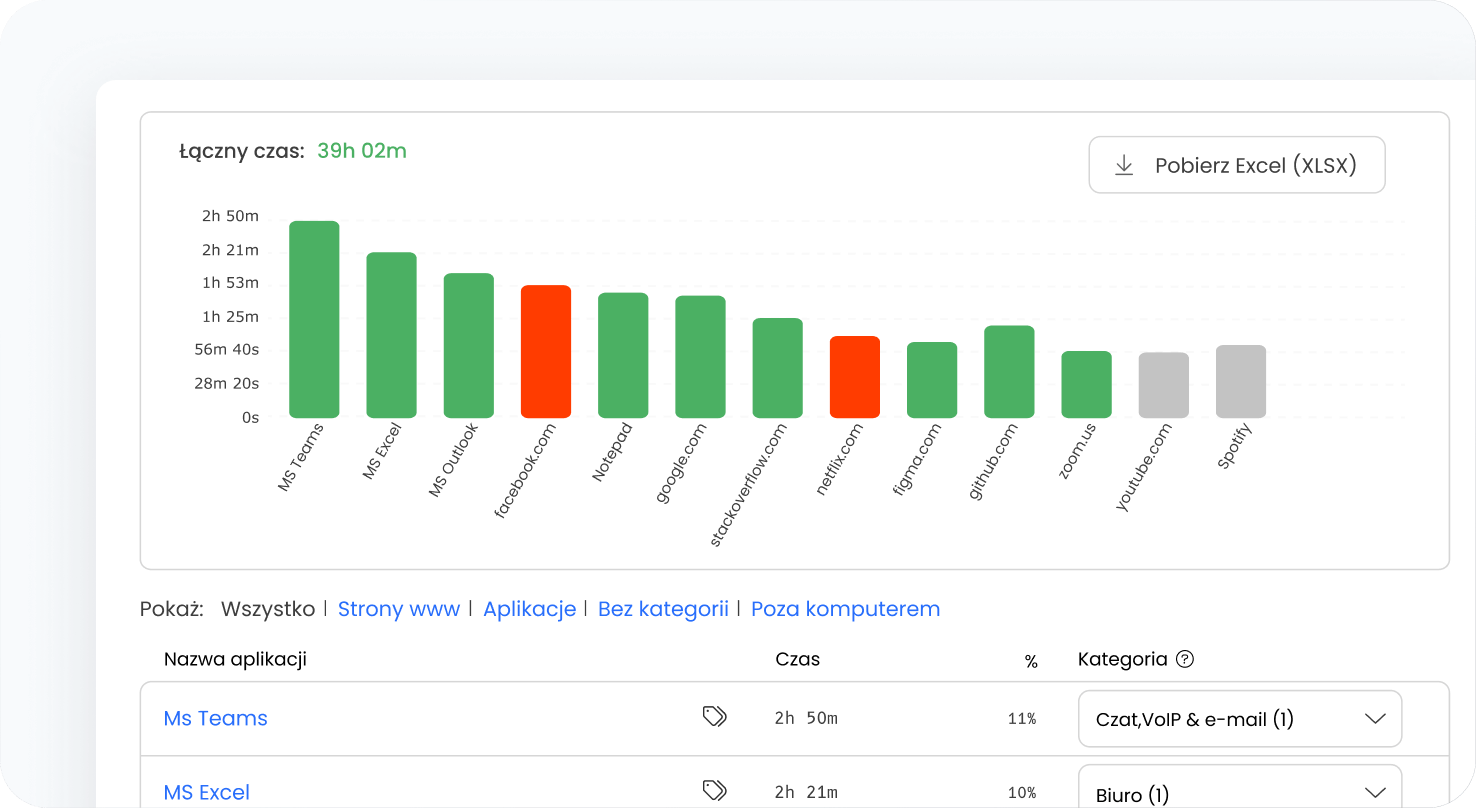1476x808 pixels.
Task: Show the Wszystko filter view
Action: tap(267, 609)
